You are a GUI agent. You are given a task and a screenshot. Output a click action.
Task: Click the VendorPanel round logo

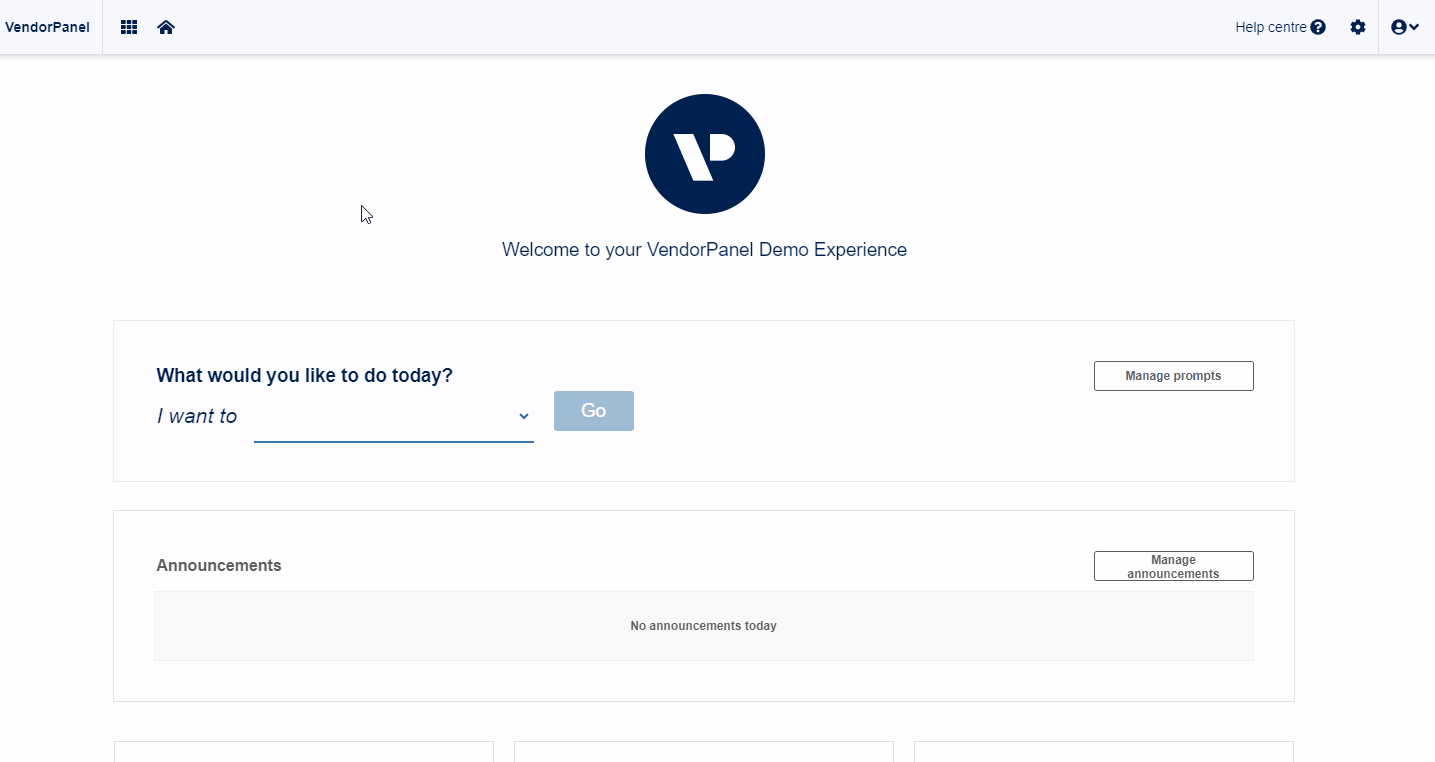point(705,154)
